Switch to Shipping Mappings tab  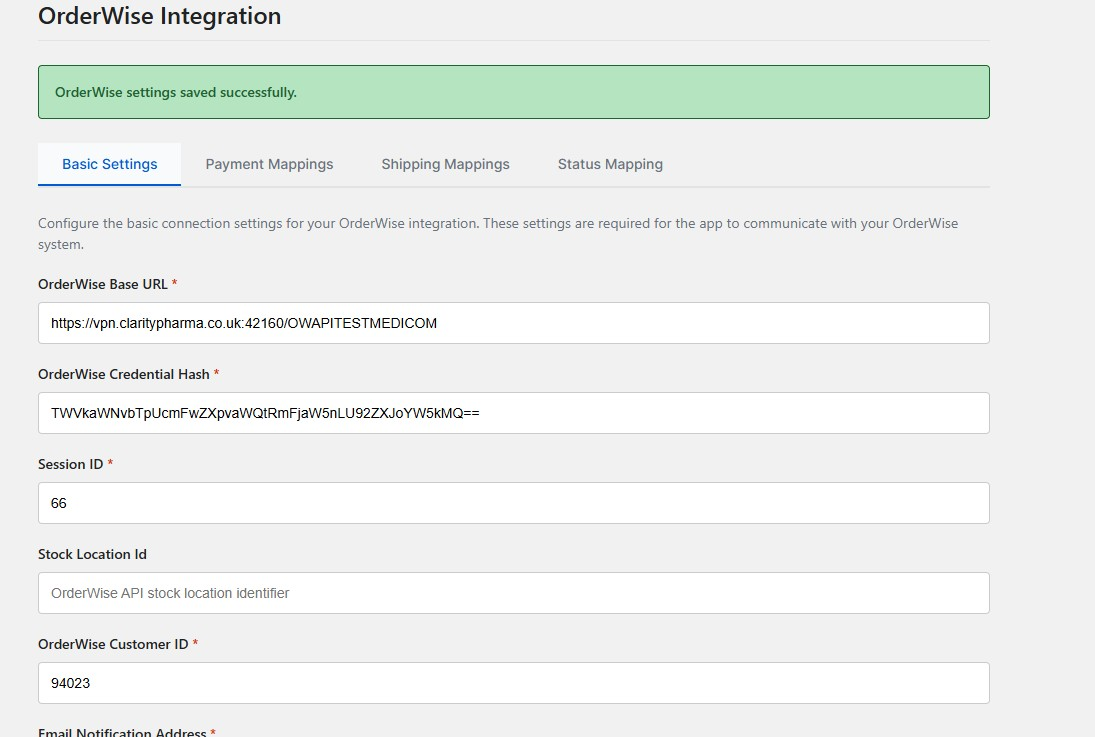click(446, 164)
